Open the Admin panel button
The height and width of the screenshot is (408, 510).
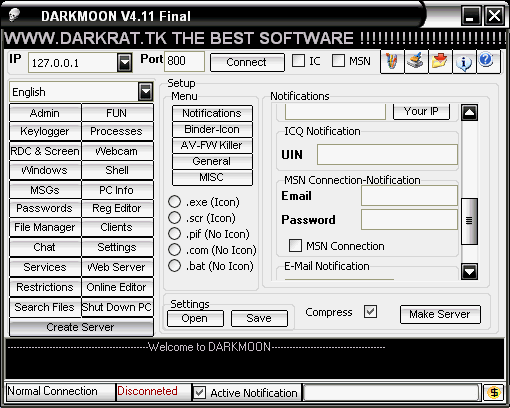(45, 113)
